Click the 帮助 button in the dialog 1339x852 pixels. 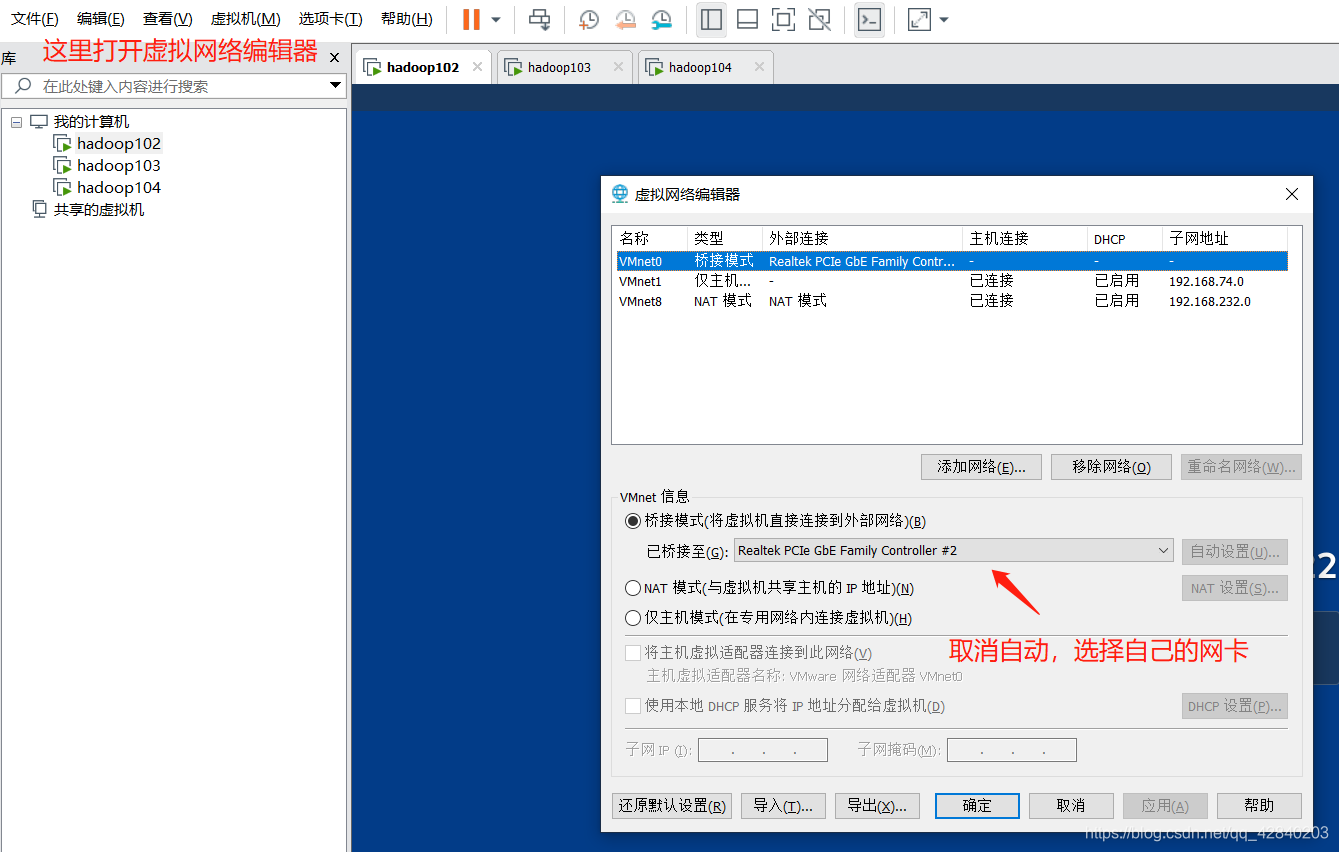pos(1259,806)
